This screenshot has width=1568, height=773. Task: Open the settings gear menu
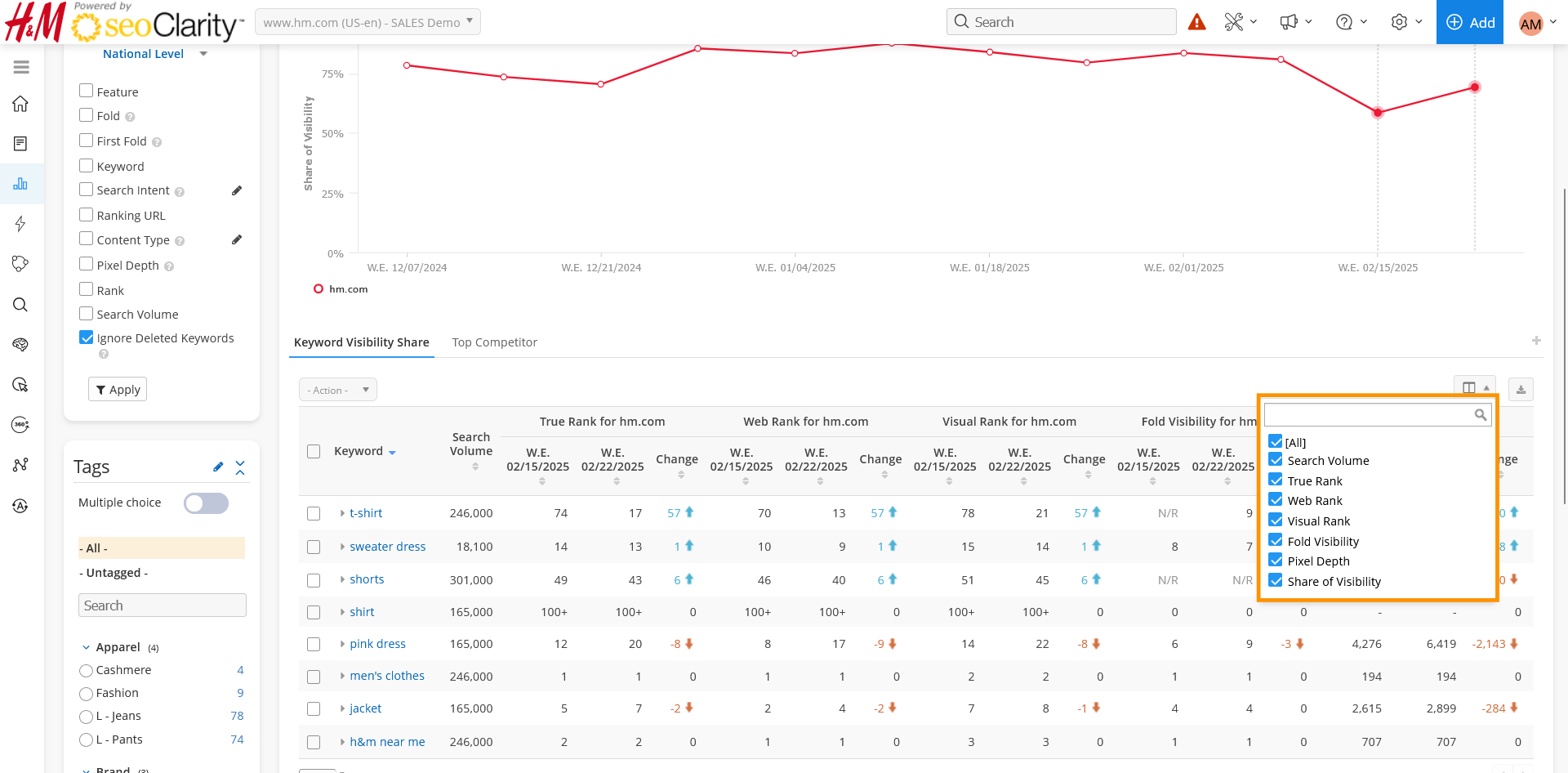pyautogui.click(x=1405, y=22)
